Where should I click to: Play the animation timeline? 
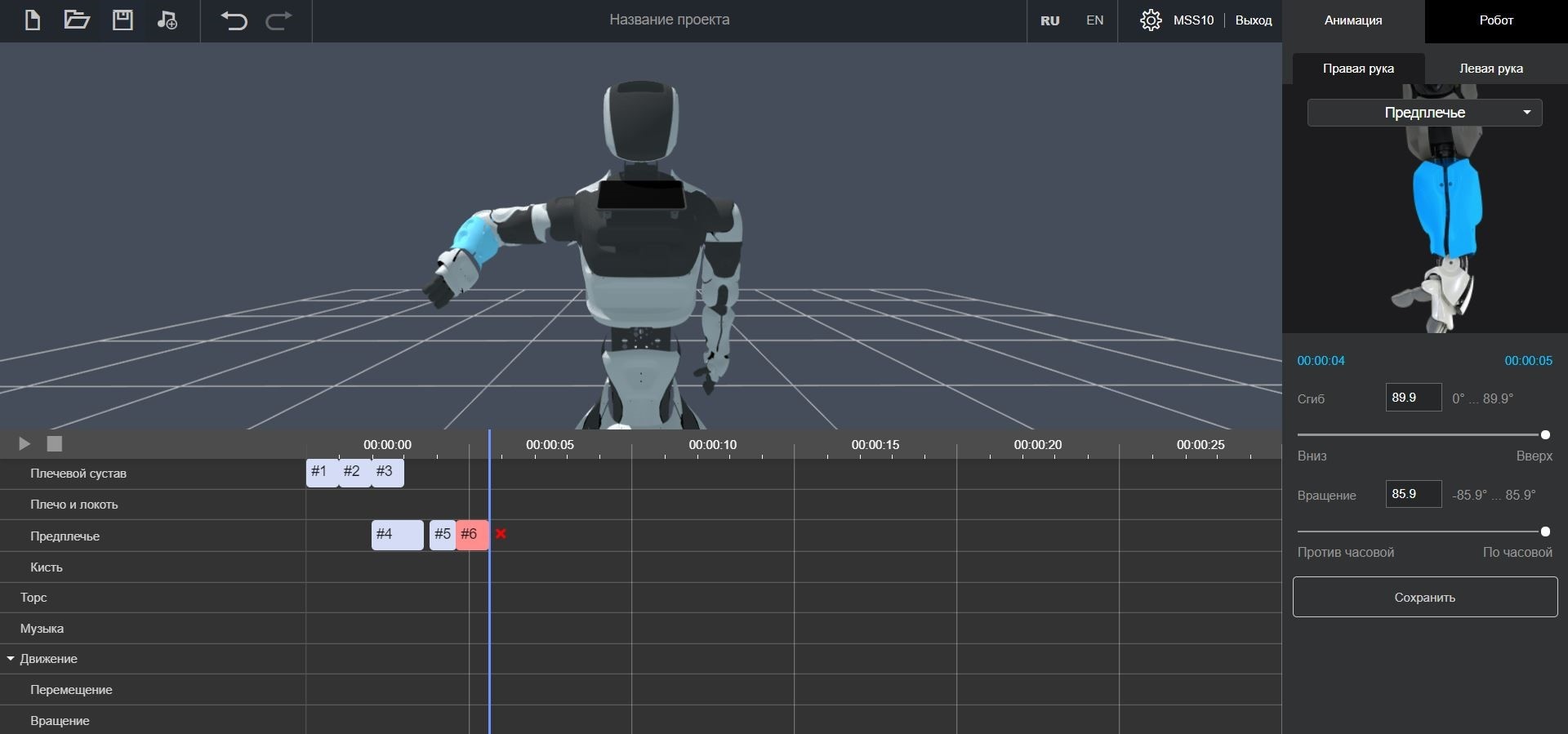click(24, 443)
